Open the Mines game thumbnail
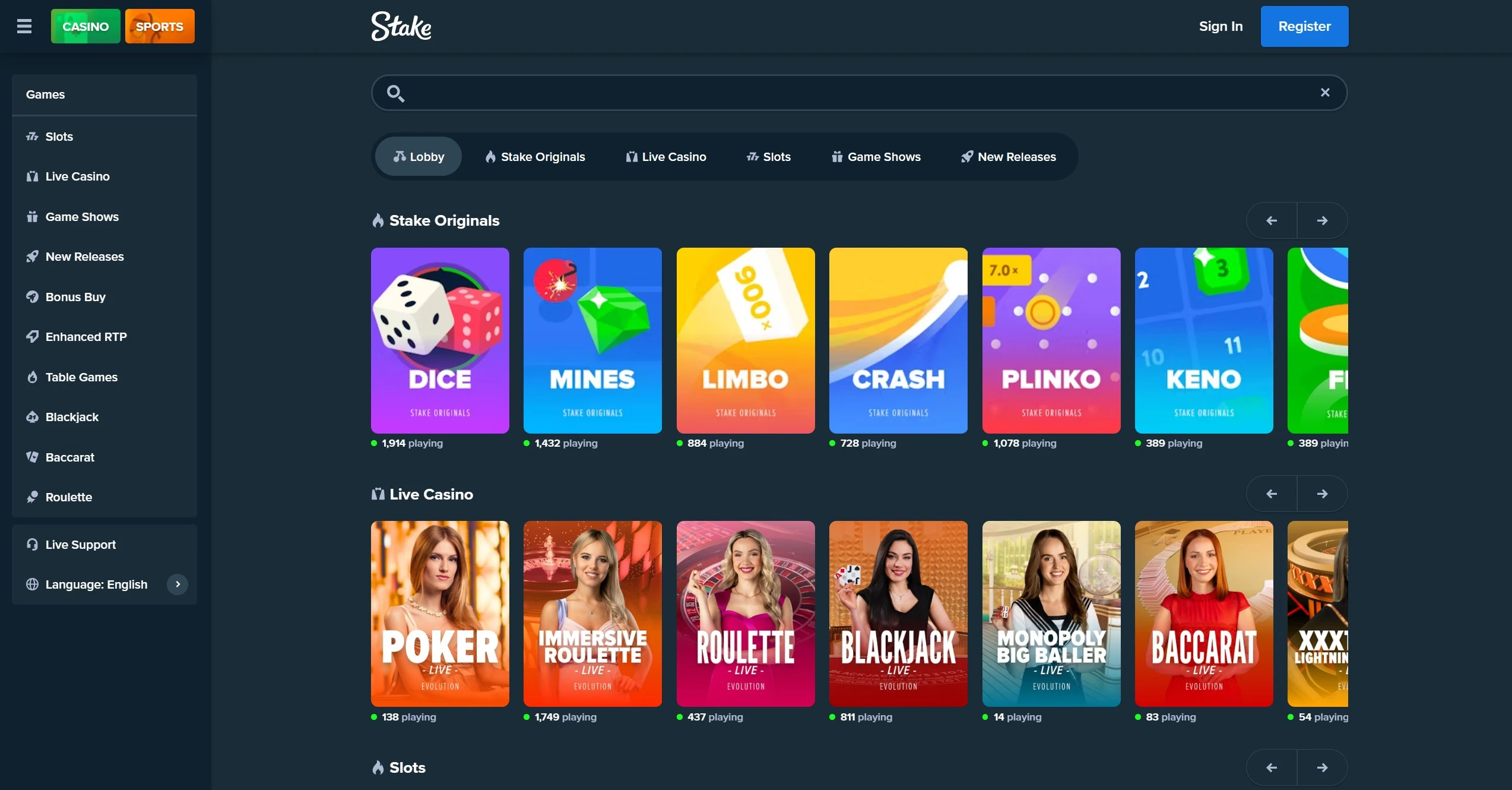Screen dimensions: 1512x790 (x=592, y=340)
